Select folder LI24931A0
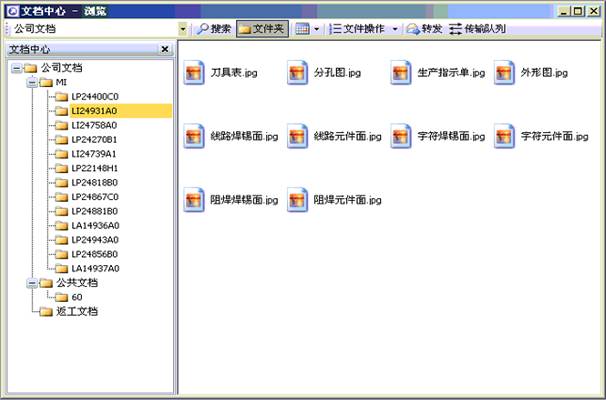 point(94,111)
